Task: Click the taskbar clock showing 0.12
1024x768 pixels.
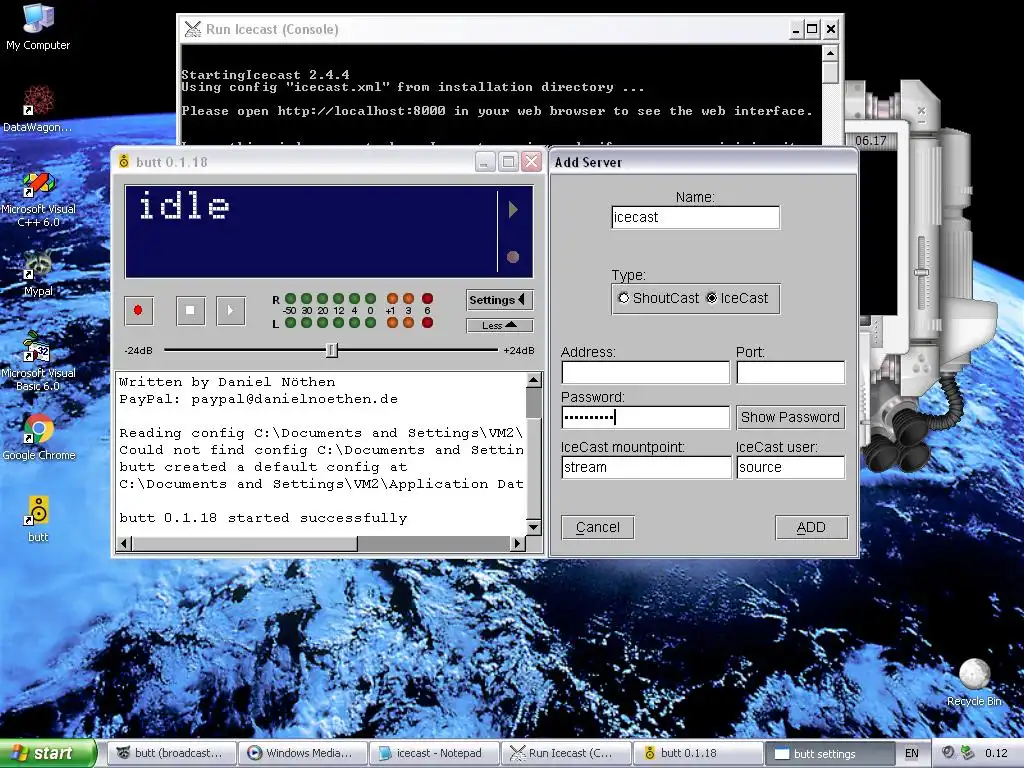Action: (996, 753)
